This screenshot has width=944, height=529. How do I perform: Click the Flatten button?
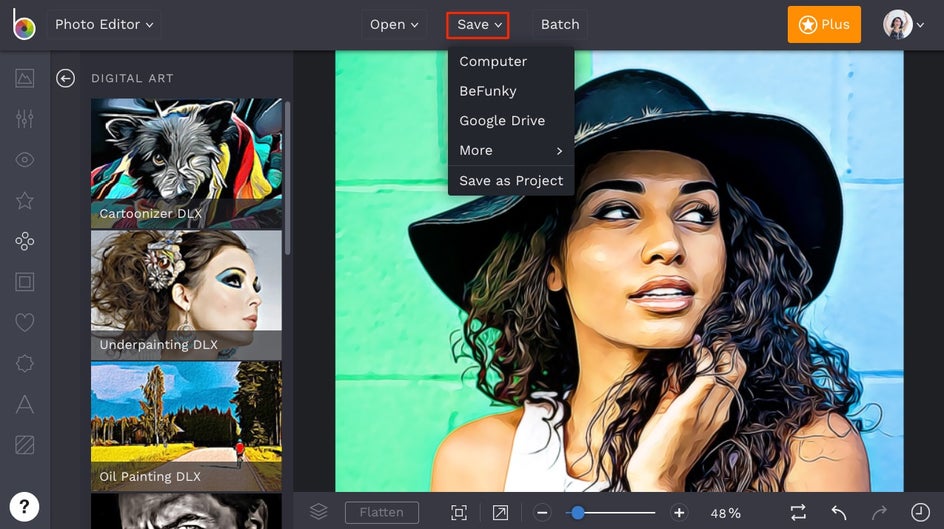[382, 512]
